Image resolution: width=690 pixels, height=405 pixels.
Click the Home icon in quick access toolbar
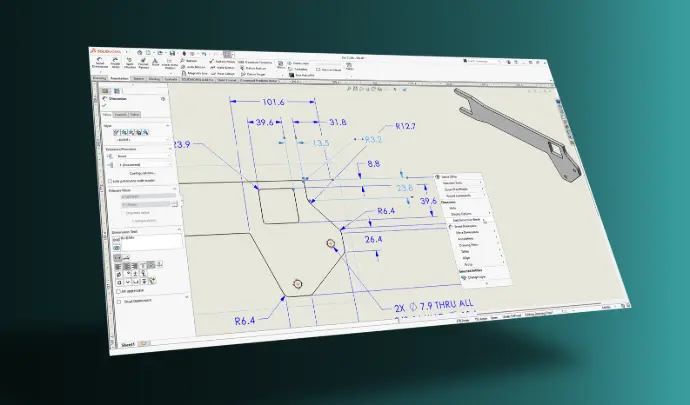[x=139, y=52]
